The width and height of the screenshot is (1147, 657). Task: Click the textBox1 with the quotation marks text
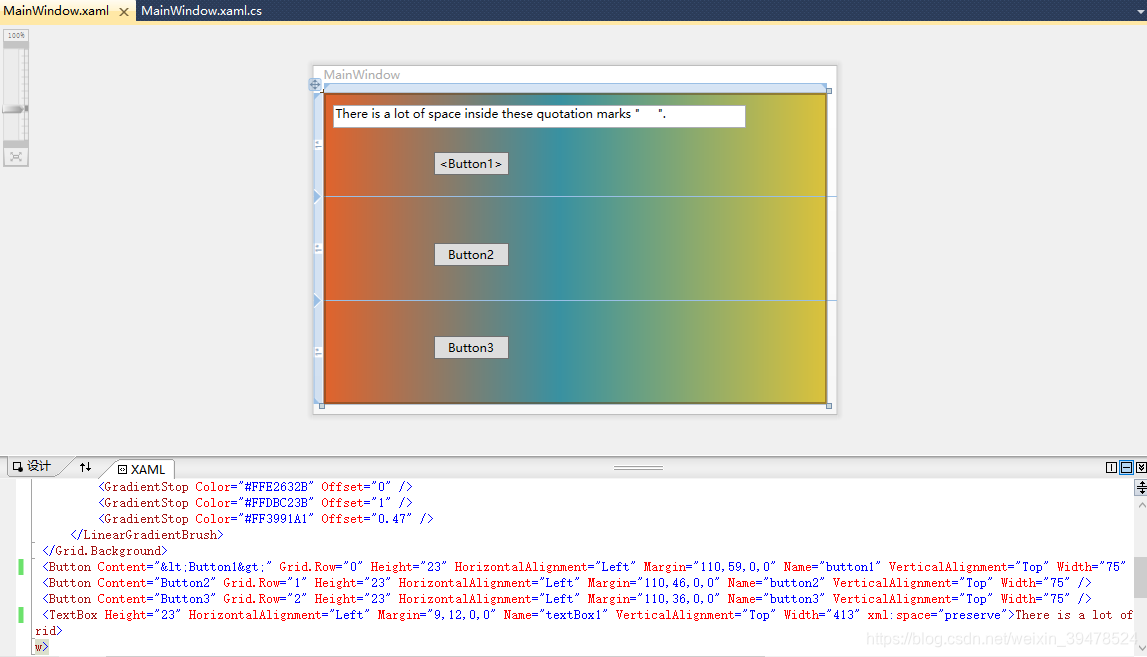[538, 116]
